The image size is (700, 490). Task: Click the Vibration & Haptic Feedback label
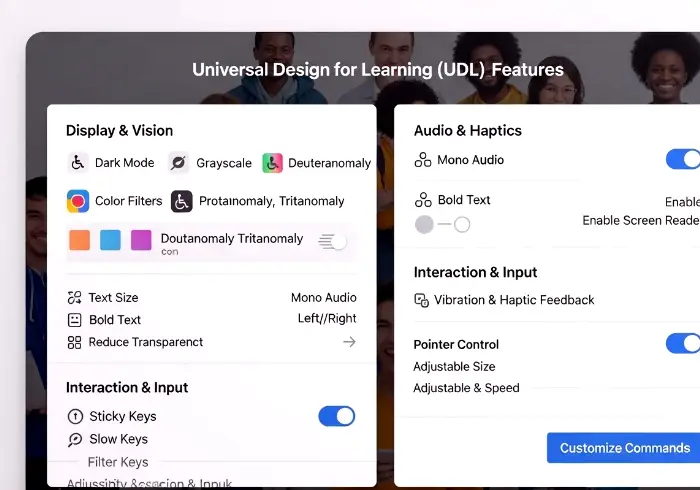tap(514, 300)
